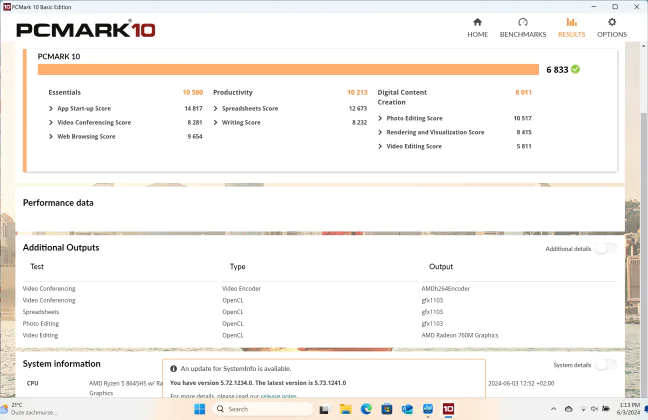The image size is (648, 420).
Task: Click the Video Encoder type cell
Action: pyautogui.click(x=241, y=289)
